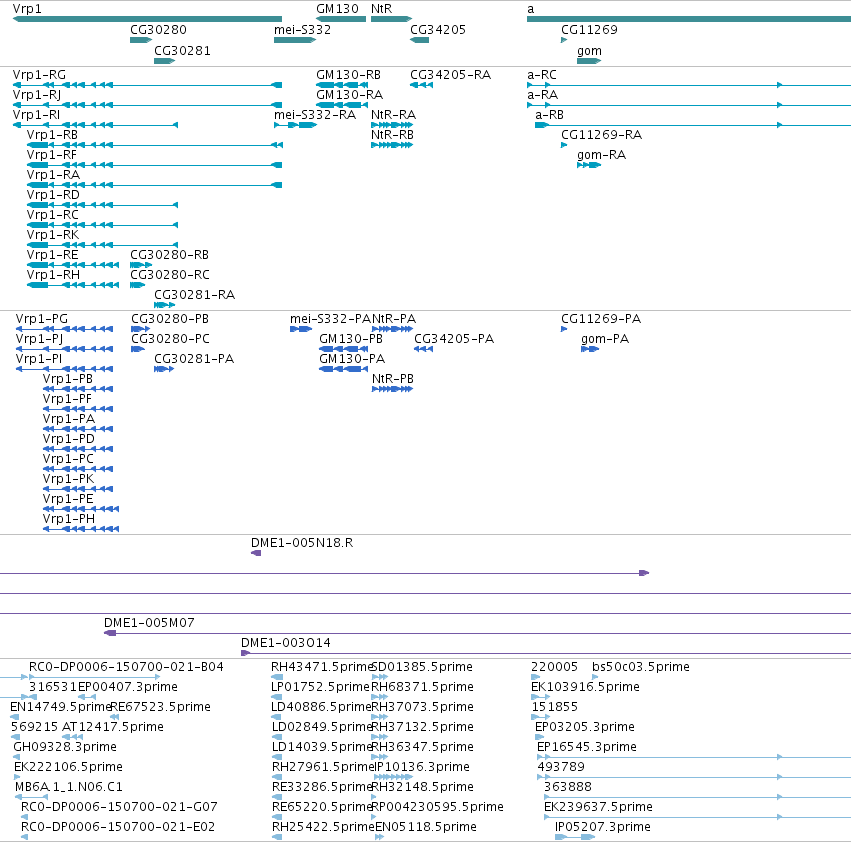The width and height of the screenshot is (851, 842).
Task: Click BAC clone DME1-005M07
Action: coord(478,633)
